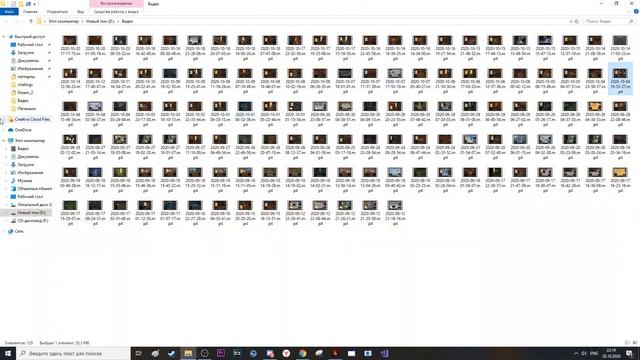
Task: Open Creative Cloud Files in the sidebar
Action: point(32,120)
